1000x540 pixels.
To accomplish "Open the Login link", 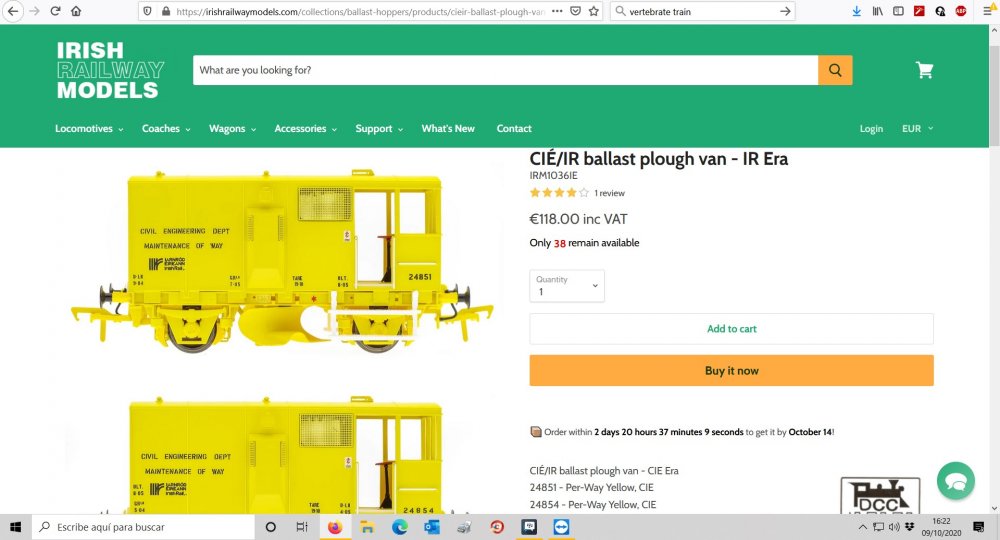I will click(x=871, y=129).
